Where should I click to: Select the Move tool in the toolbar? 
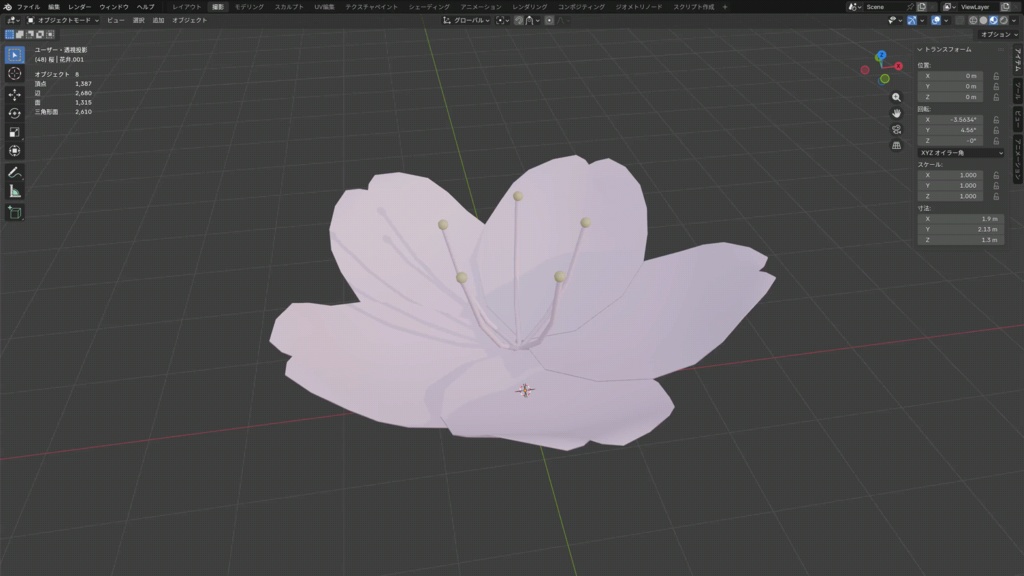tap(14, 95)
